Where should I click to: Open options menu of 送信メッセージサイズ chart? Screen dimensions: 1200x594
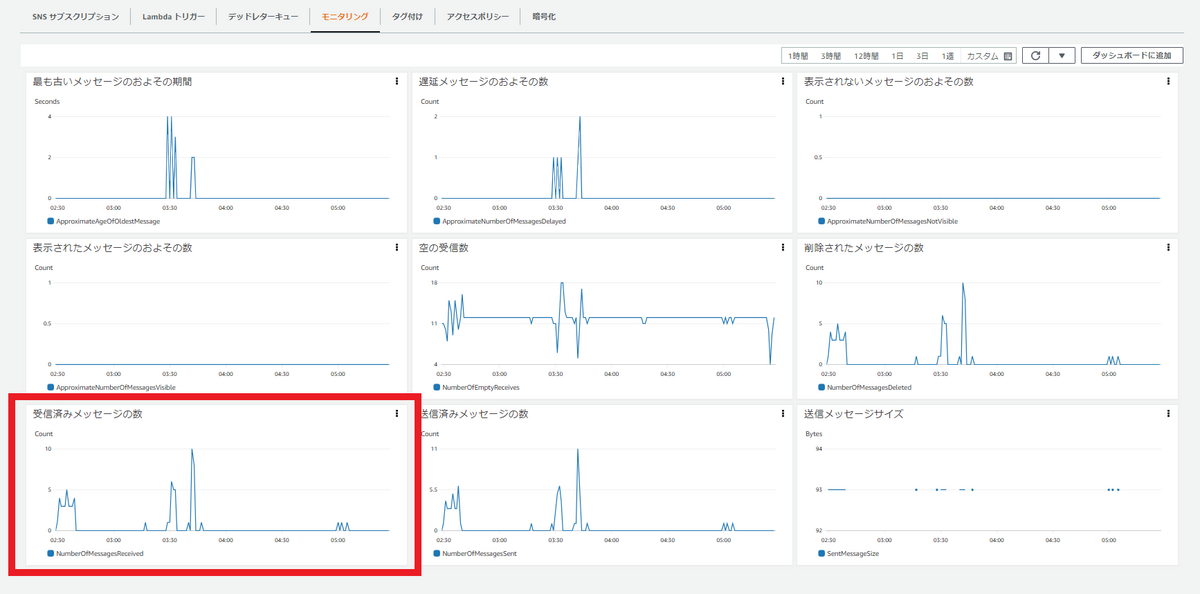[1166, 414]
